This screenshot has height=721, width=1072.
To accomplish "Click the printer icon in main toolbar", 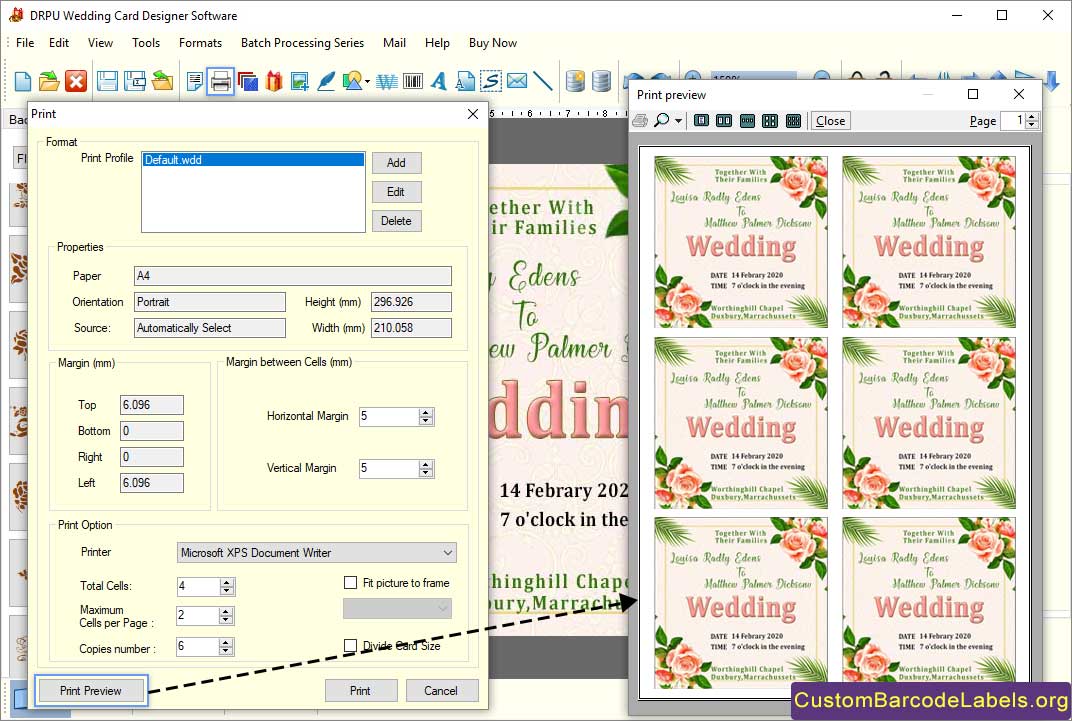I will coord(220,81).
